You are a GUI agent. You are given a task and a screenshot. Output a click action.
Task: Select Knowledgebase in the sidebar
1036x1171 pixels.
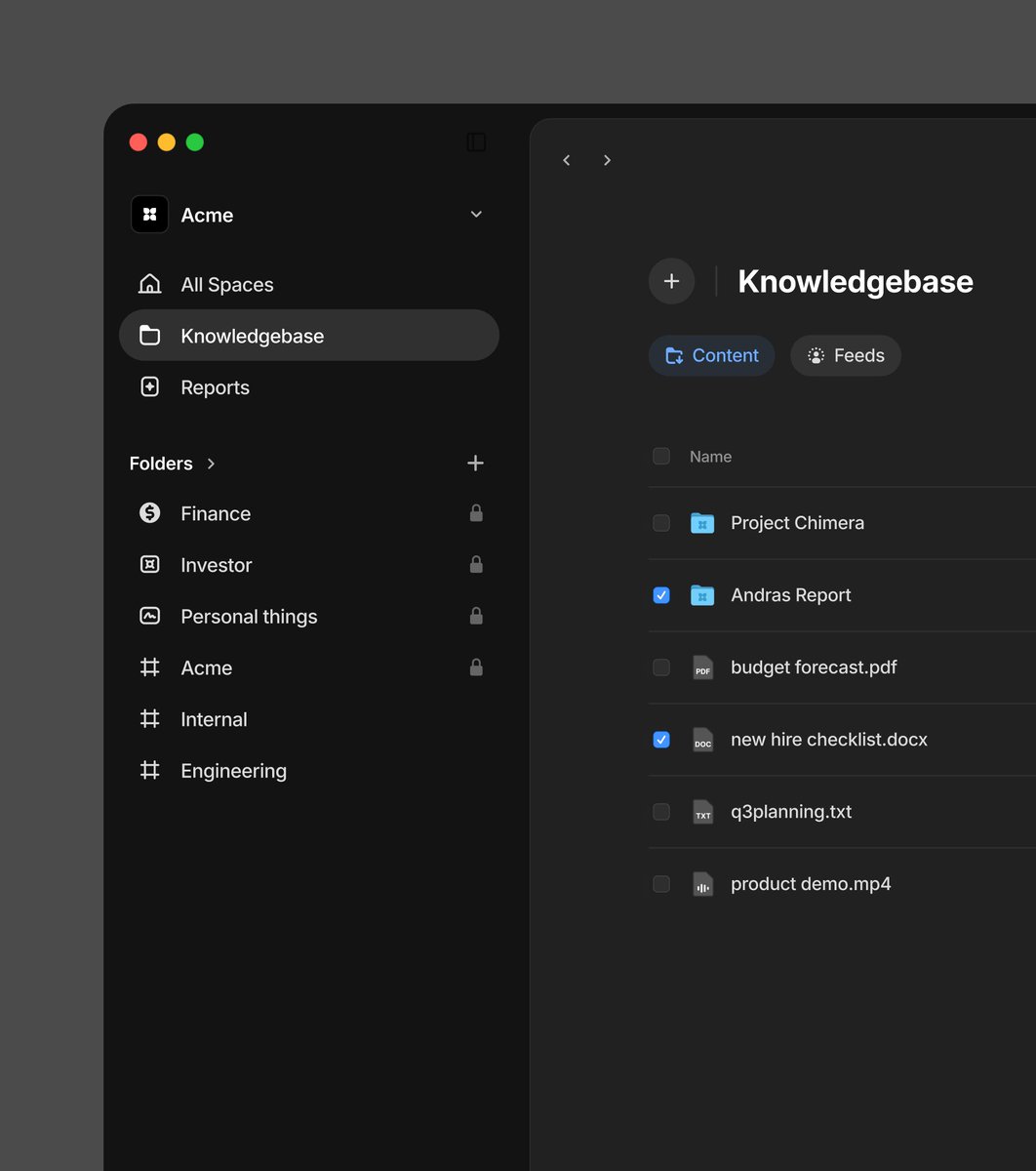tap(308, 336)
